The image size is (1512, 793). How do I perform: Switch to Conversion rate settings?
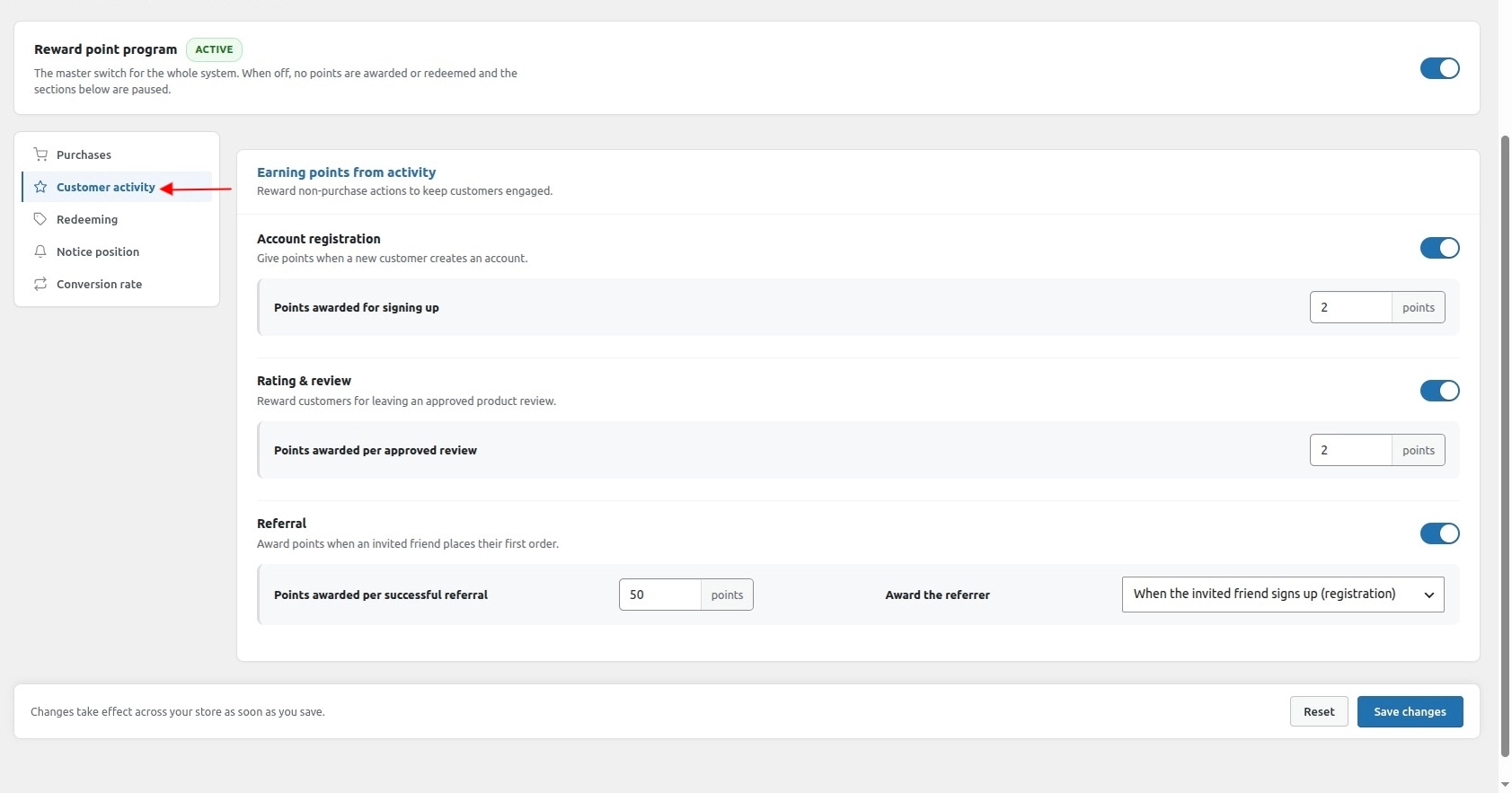(117, 284)
